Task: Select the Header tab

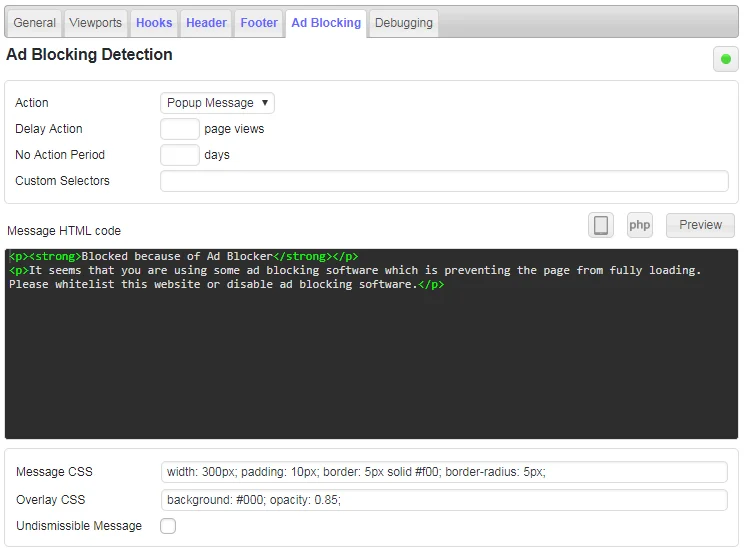Action: (206, 23)
